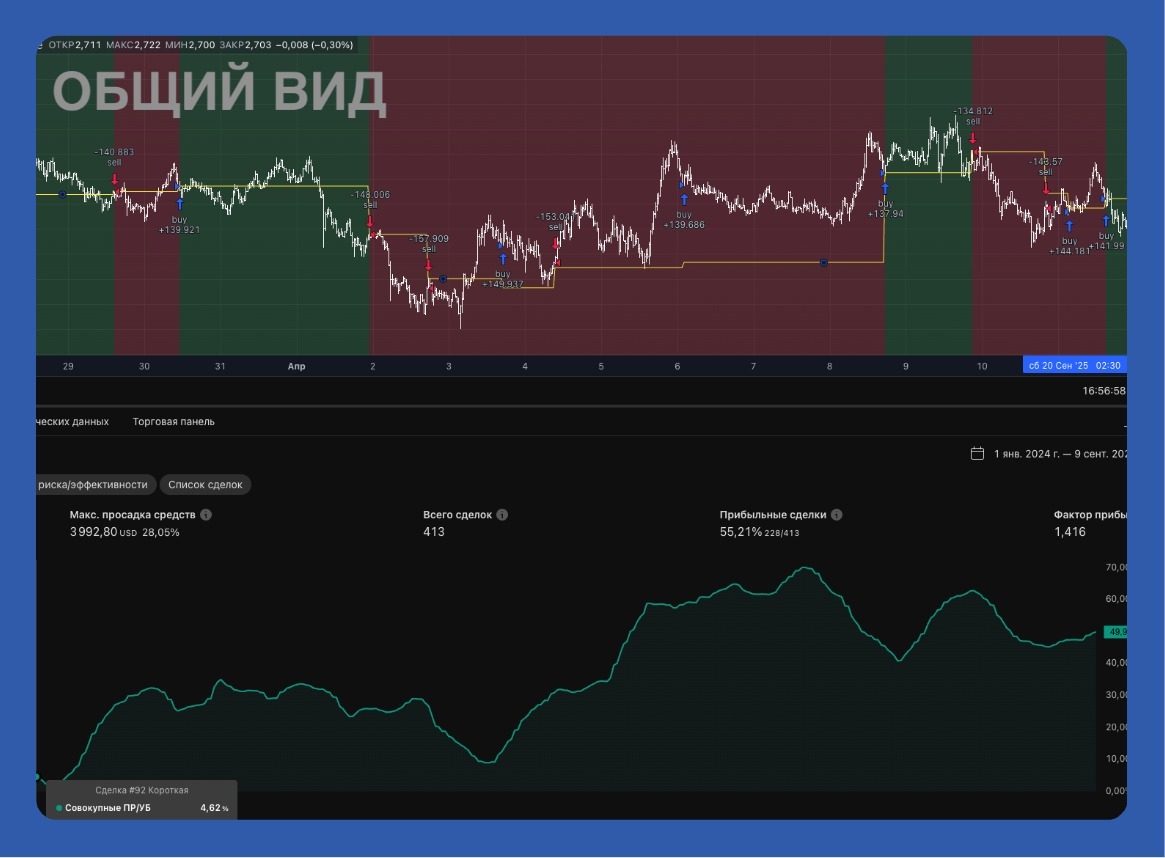Click blue buy arrow labeled +141.99

[x=1106, y=221]
